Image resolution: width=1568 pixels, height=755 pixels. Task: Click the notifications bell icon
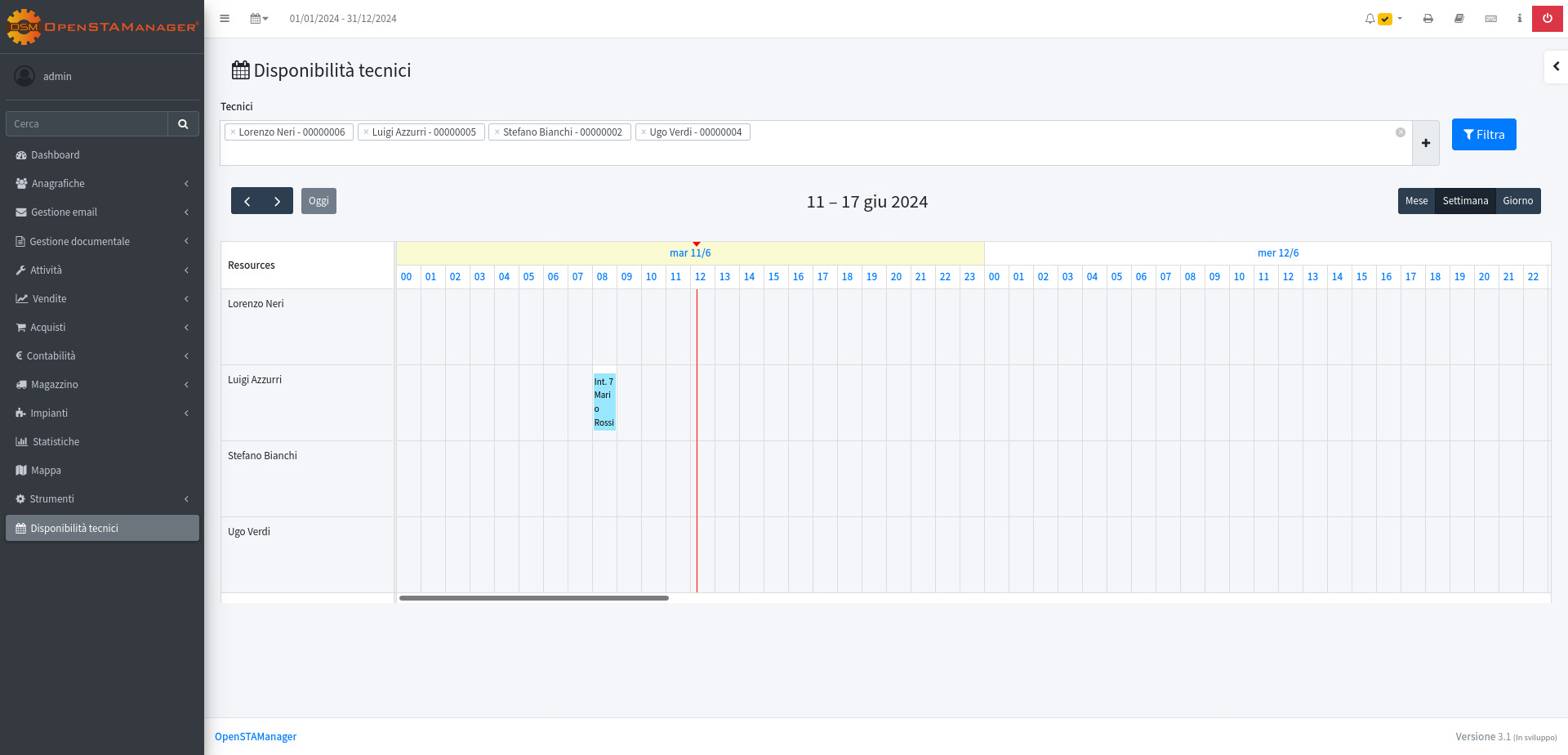(x=1370, y=19)
